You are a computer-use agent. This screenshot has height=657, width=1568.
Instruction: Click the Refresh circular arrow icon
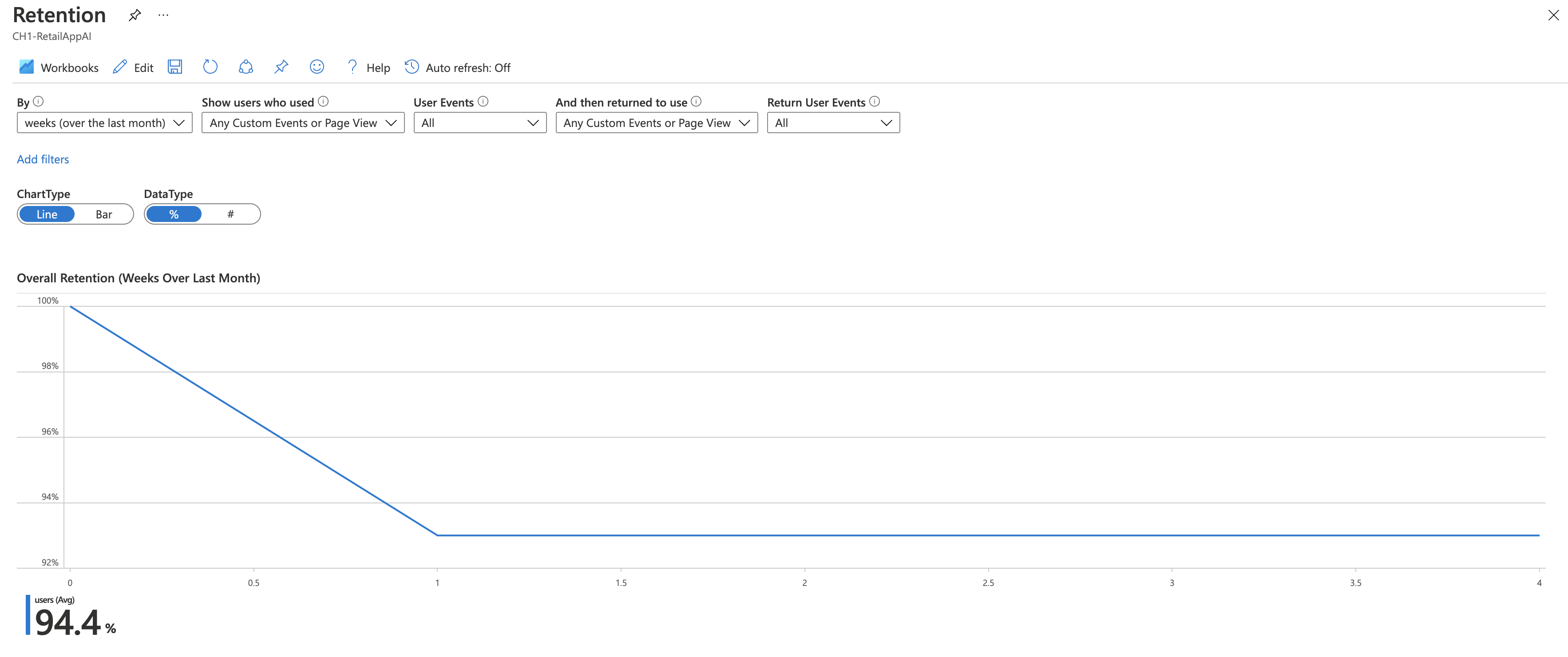click(210, 67)
